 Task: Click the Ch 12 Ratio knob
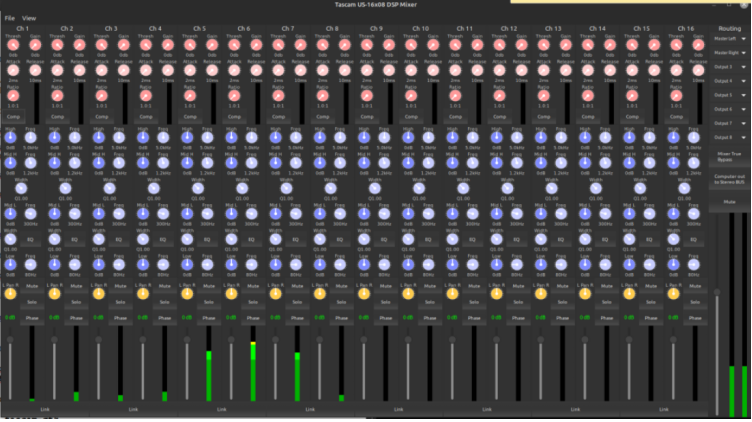pos(499,96)
